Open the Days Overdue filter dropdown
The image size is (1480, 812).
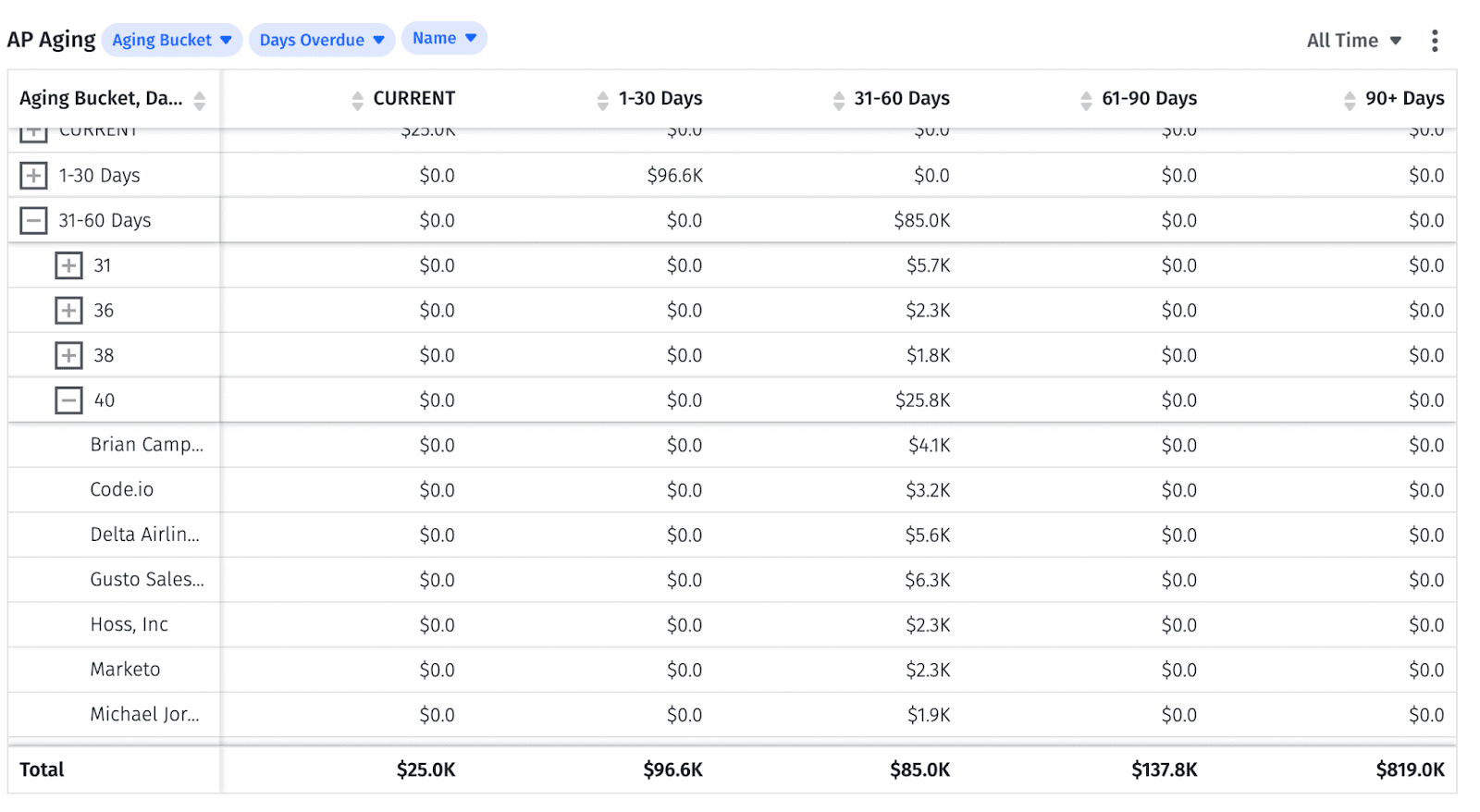[x=322, y=41]
